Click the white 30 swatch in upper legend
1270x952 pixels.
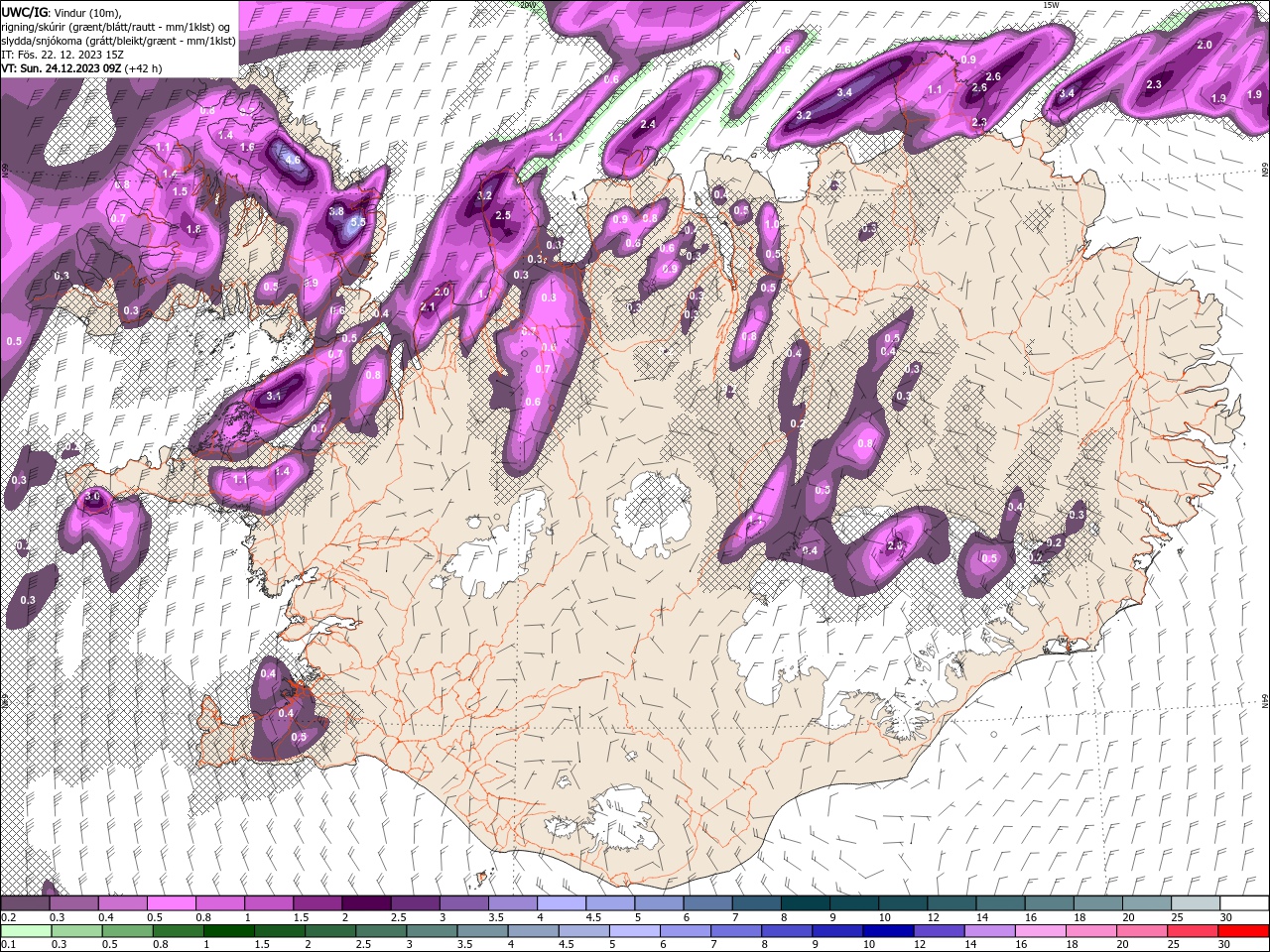[1244, 903]
